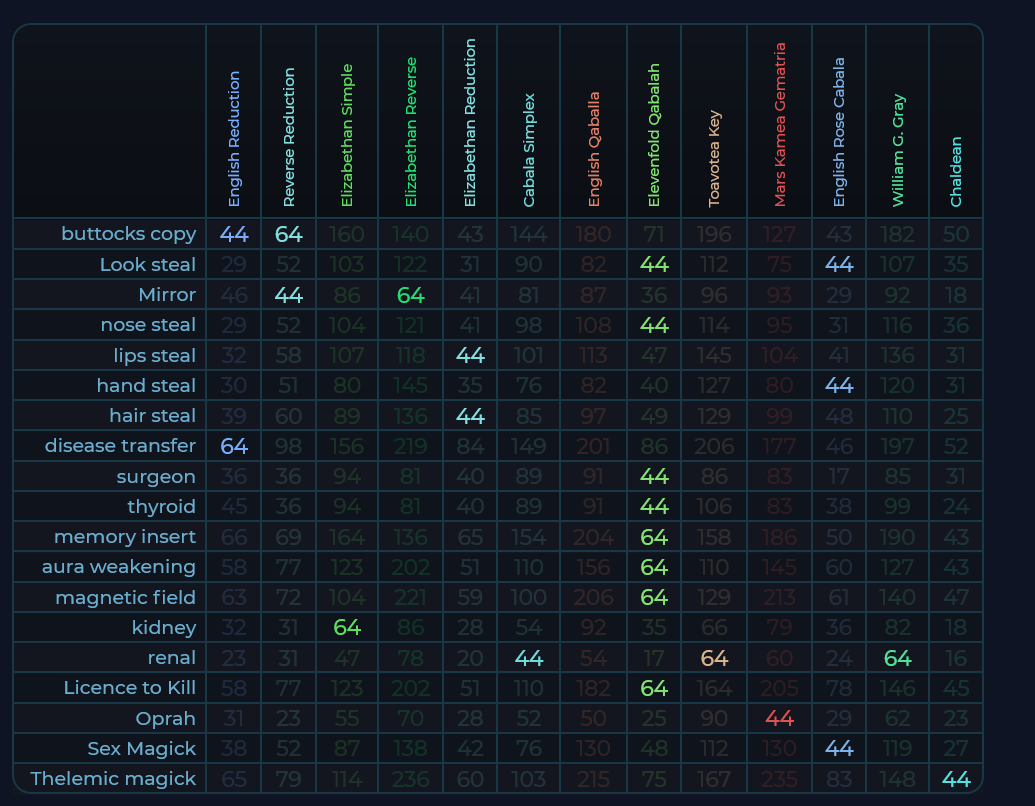This screenshot has width=1035, height=806.
Task: Select the Mars Kamea Gematria header
Action: point(780,125)
